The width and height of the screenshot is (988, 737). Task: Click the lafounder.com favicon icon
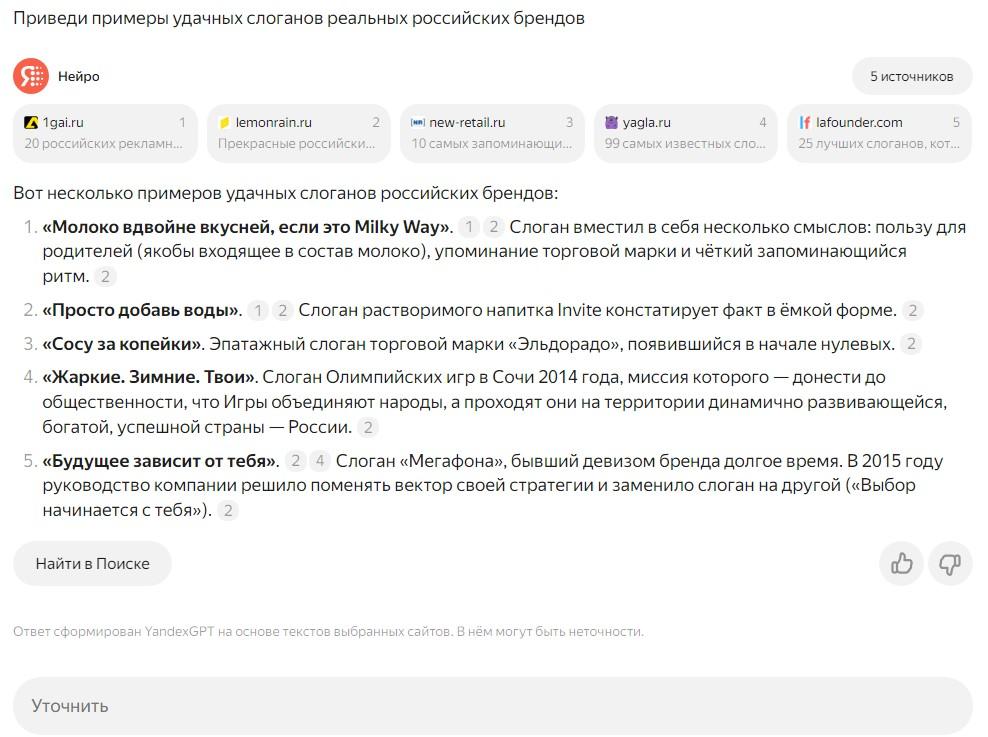point(805,123)
